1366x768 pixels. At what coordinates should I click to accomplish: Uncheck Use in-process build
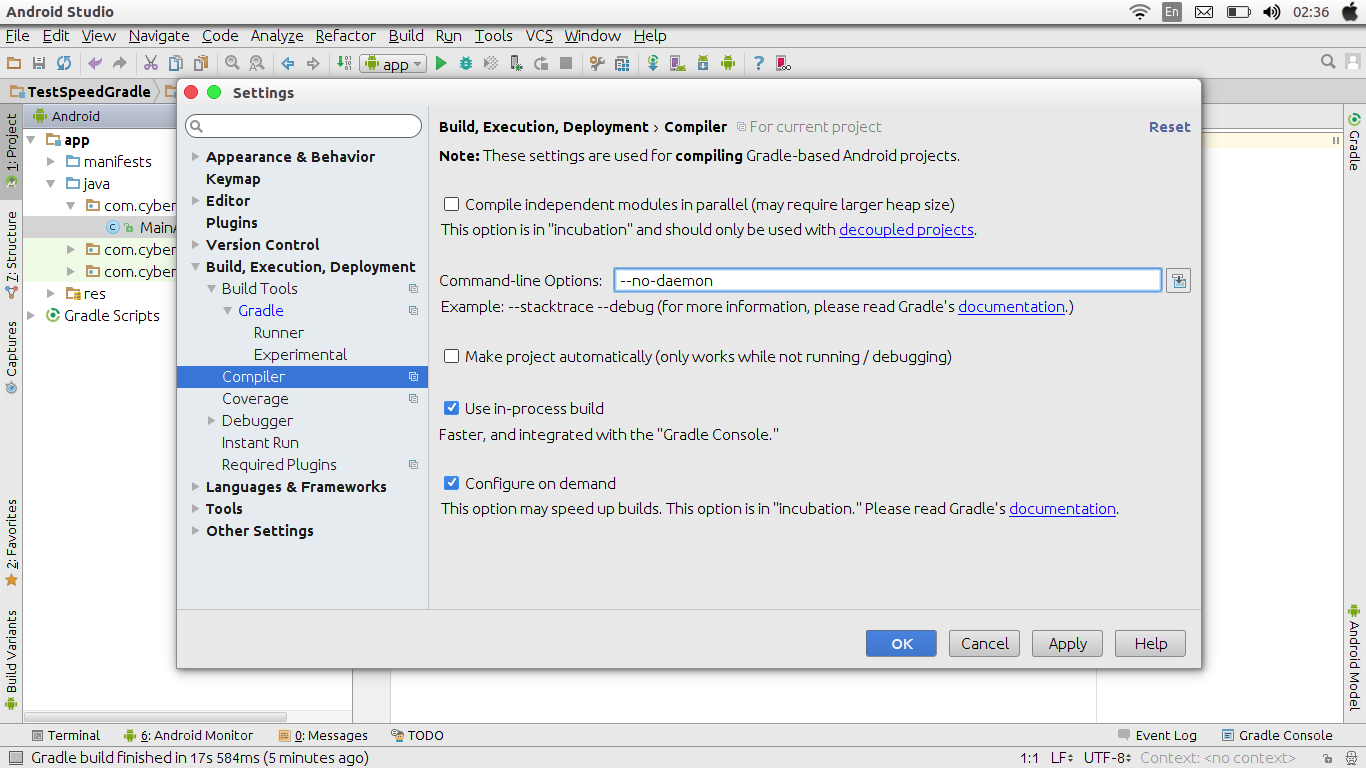point(452,408)
